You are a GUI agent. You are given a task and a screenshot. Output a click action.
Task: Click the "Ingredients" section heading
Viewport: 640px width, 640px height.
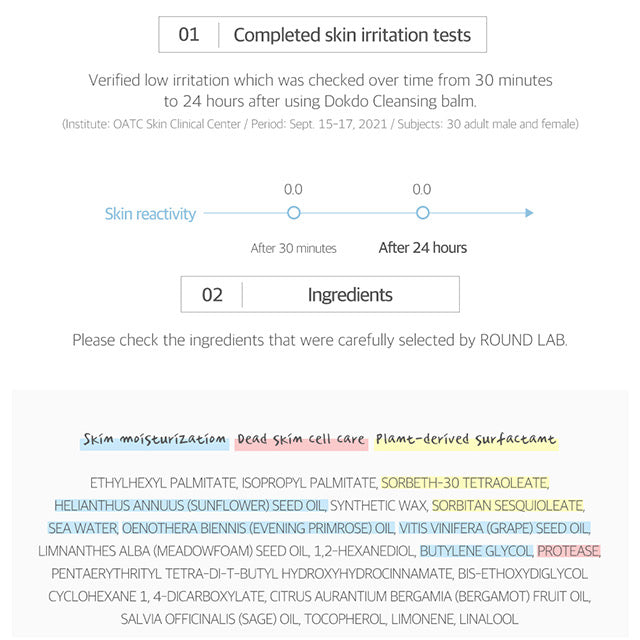350,294
